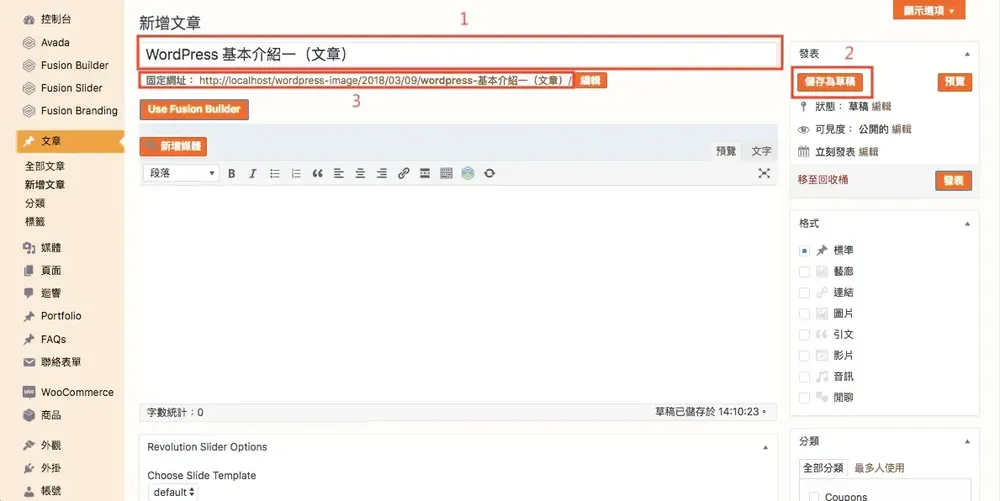
Task: Insert Read More tag
Action: 425,173
